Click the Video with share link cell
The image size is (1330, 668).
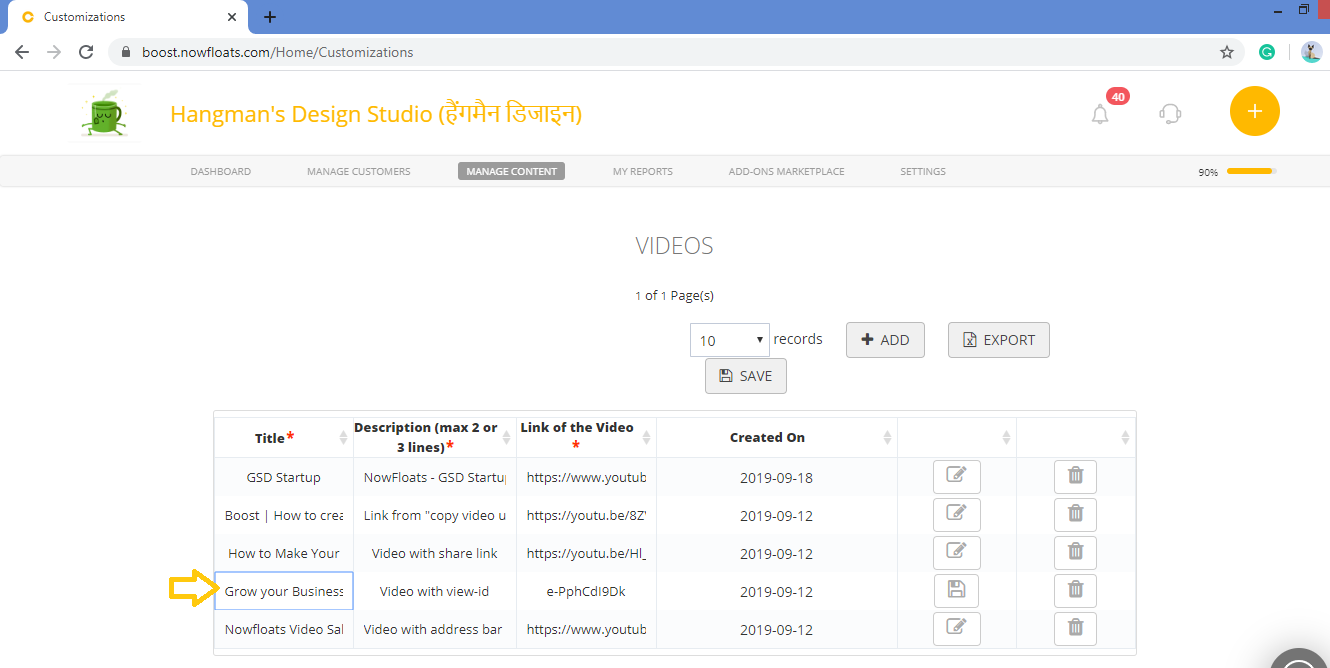tap(435, 553)
